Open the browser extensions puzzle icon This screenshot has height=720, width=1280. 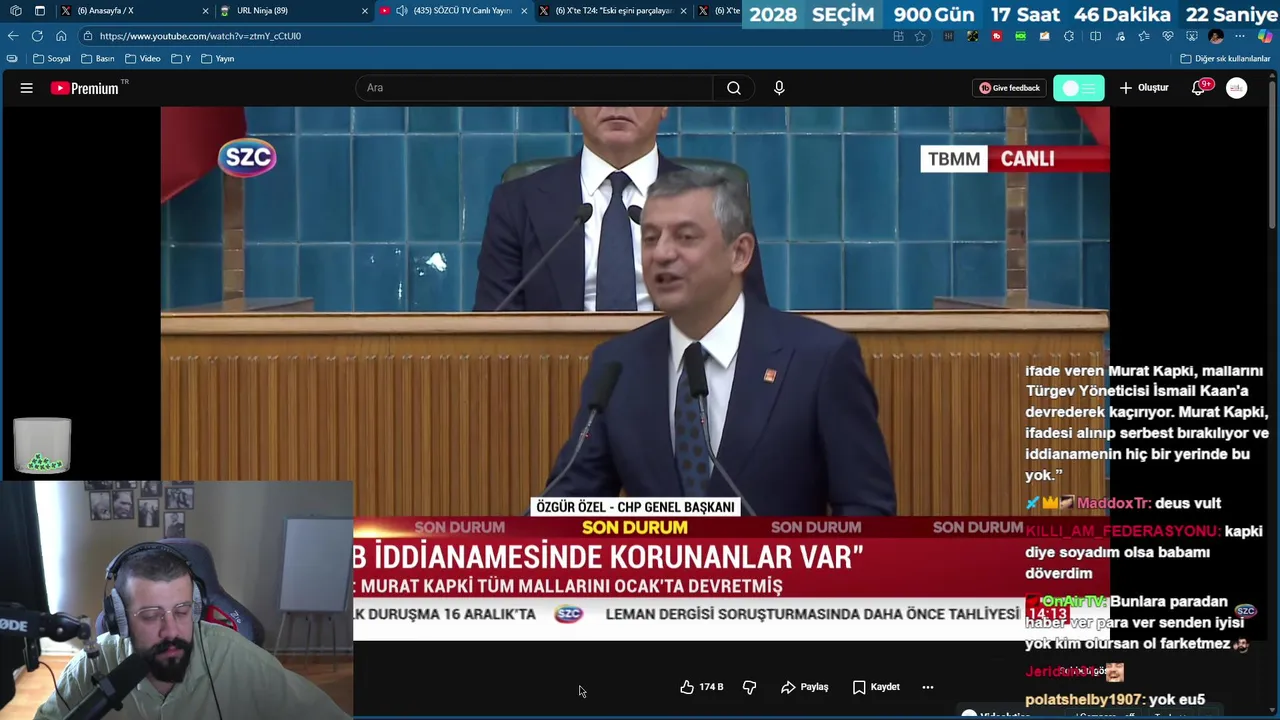coord(1068,36)
